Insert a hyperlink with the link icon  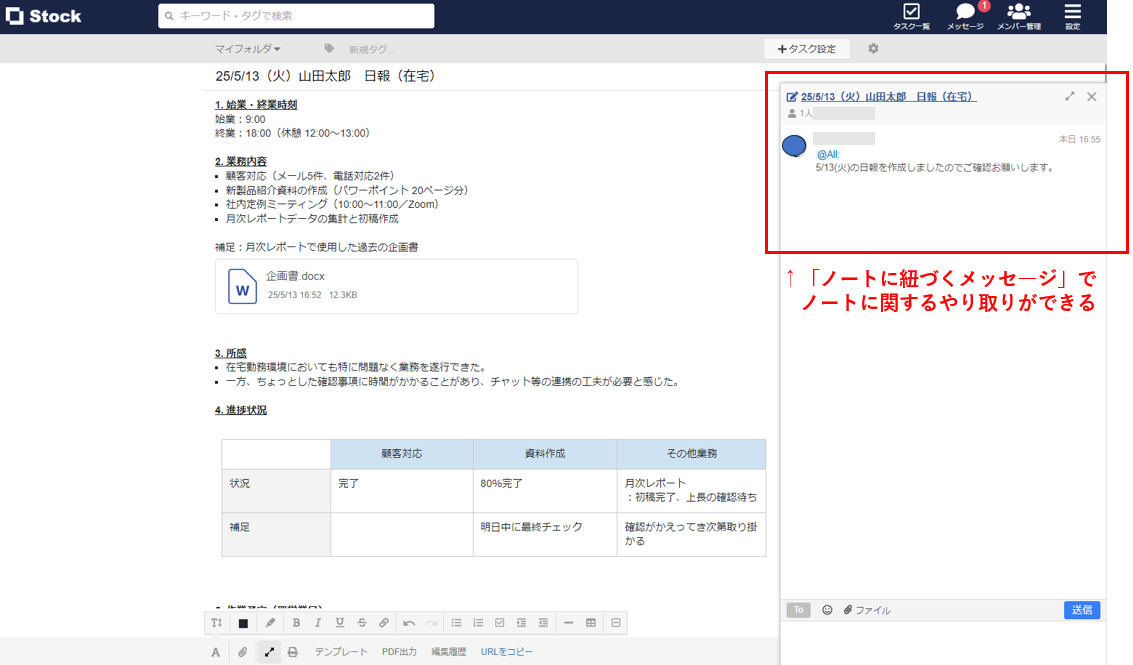(x=383, y=622)
